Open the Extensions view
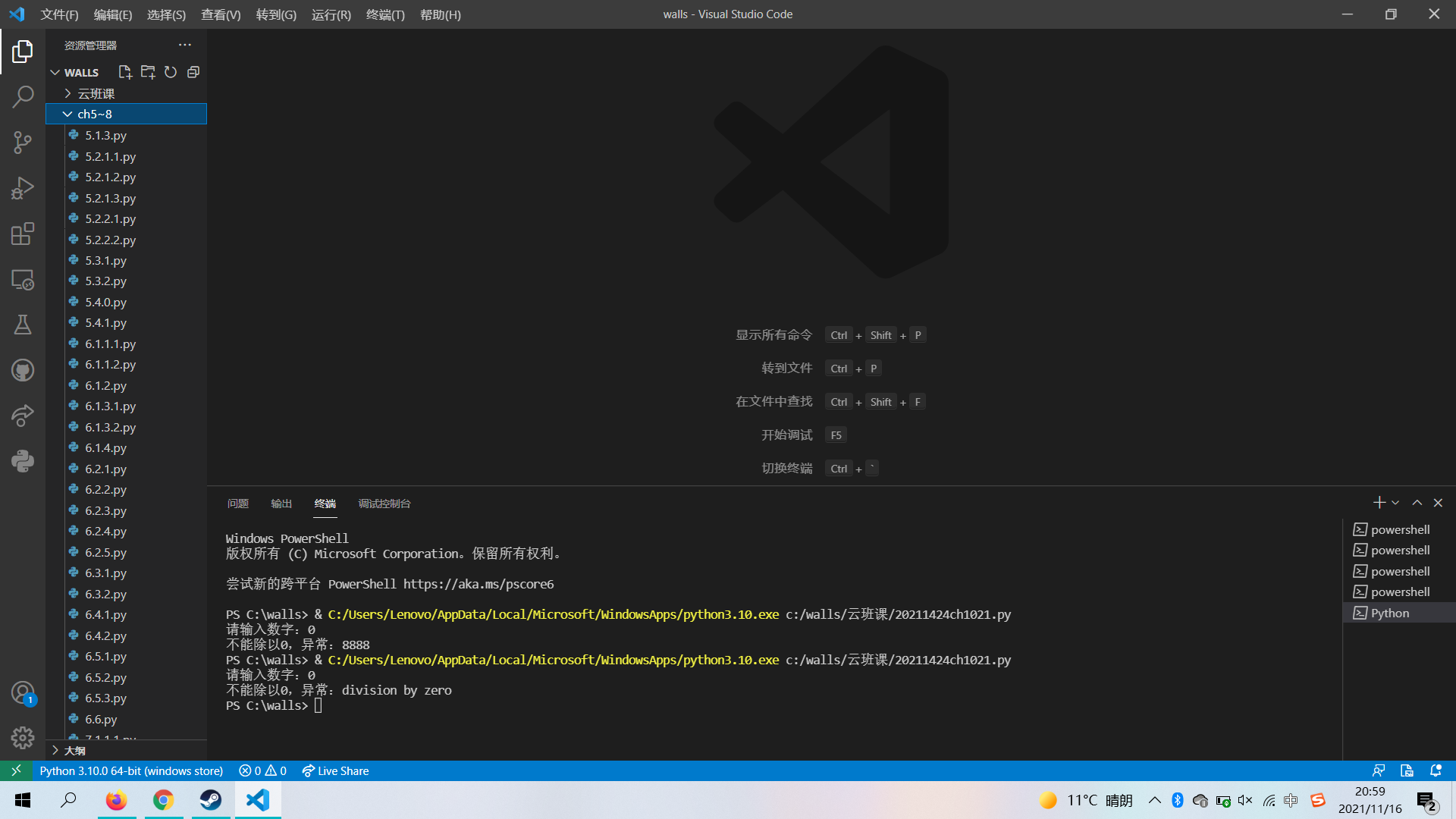This screenshot has width=1456, height=819. pos(23,234)
